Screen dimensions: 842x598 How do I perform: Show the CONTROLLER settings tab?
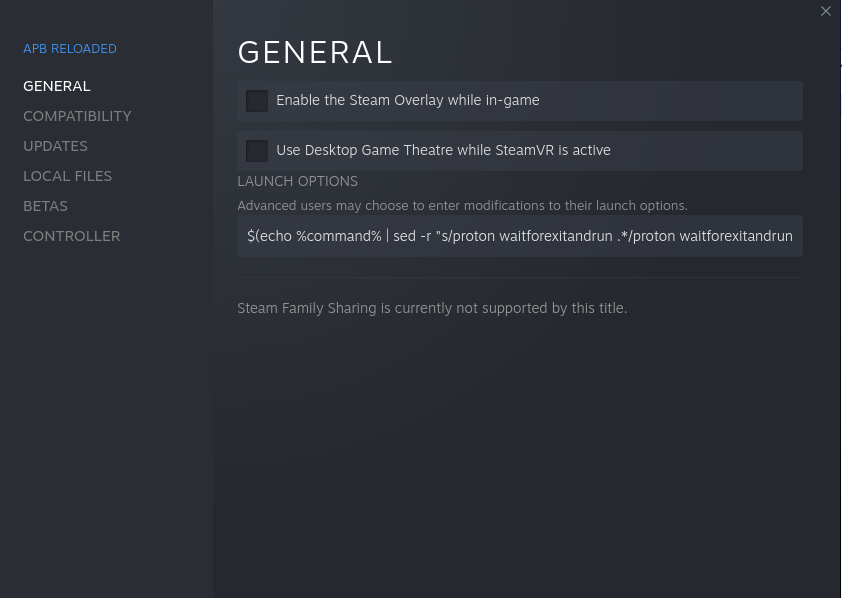(x=71, y=236)
